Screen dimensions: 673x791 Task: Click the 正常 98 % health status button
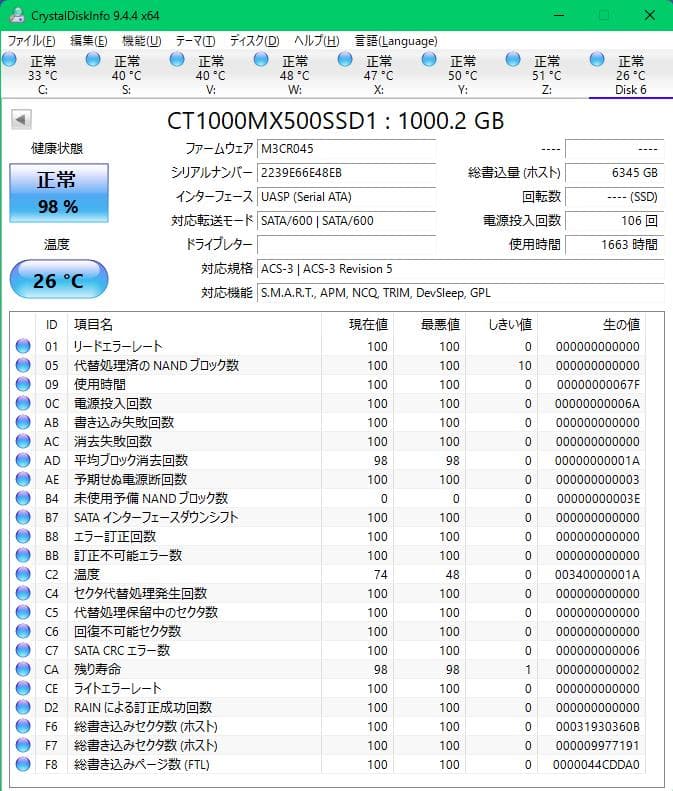59,193
